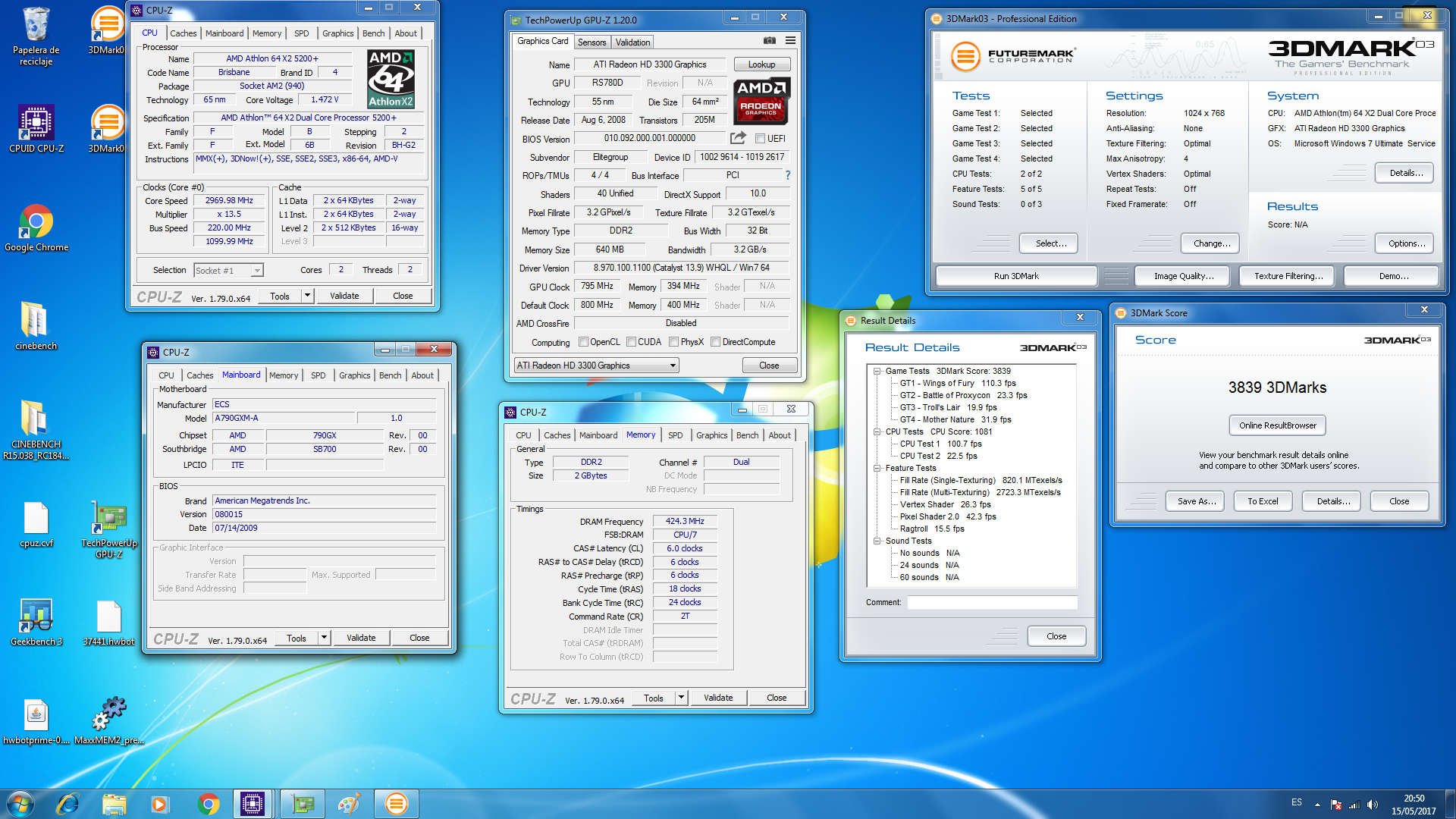
Task: Switch to 3DMark03 taskbar icon
Action: coord(396,804)
